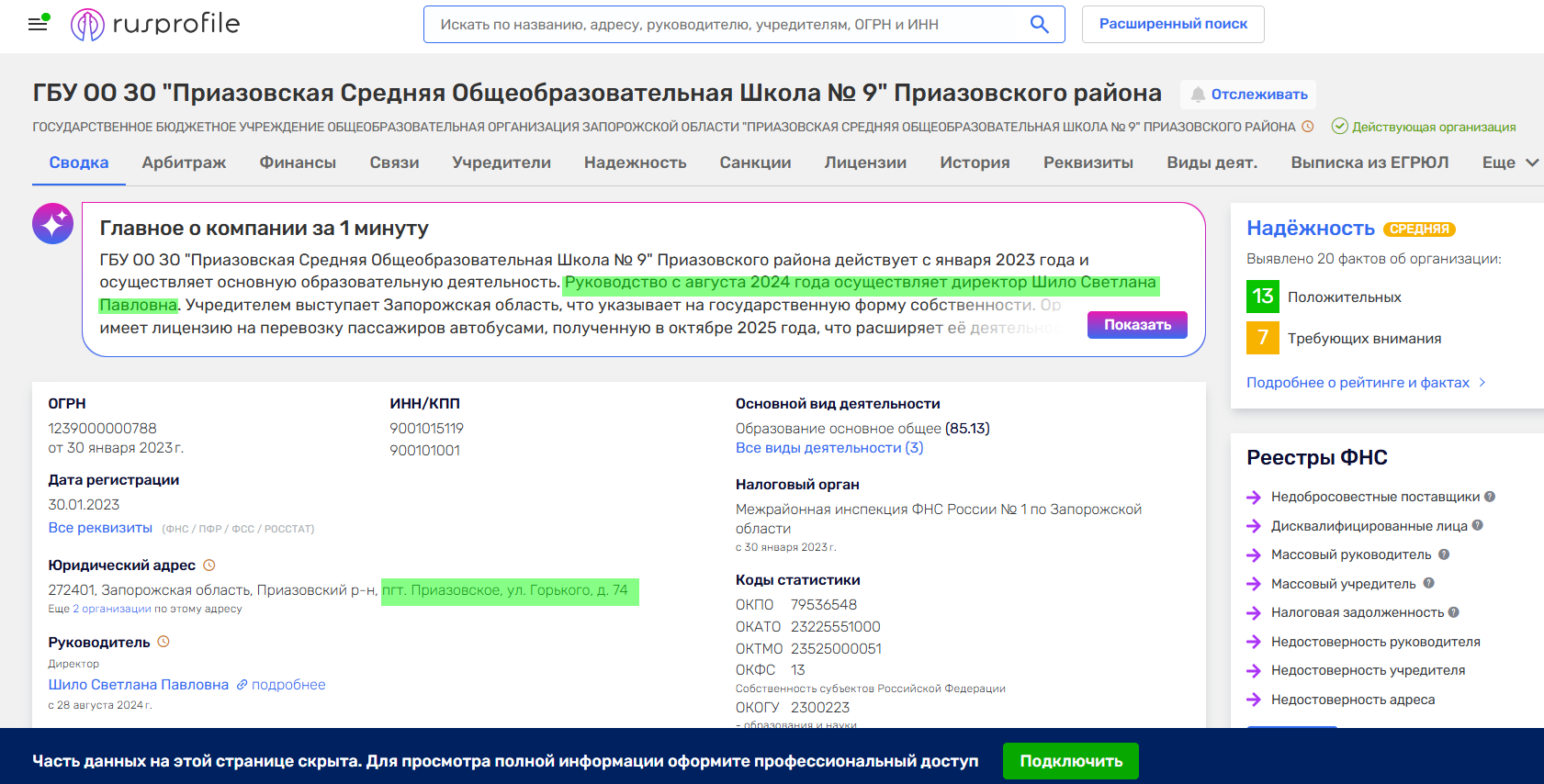Viewport: 1544px width, 784px height.
Task: Focus the company search input field
Action: [x=726, y=25]
